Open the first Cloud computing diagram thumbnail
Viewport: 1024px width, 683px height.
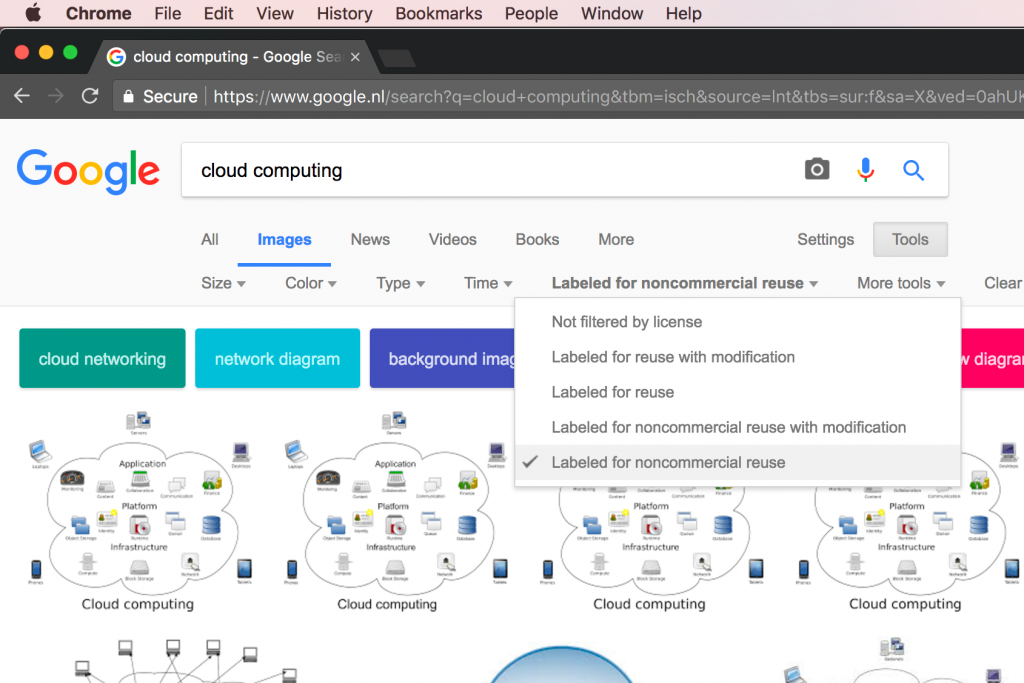(139, 511)
